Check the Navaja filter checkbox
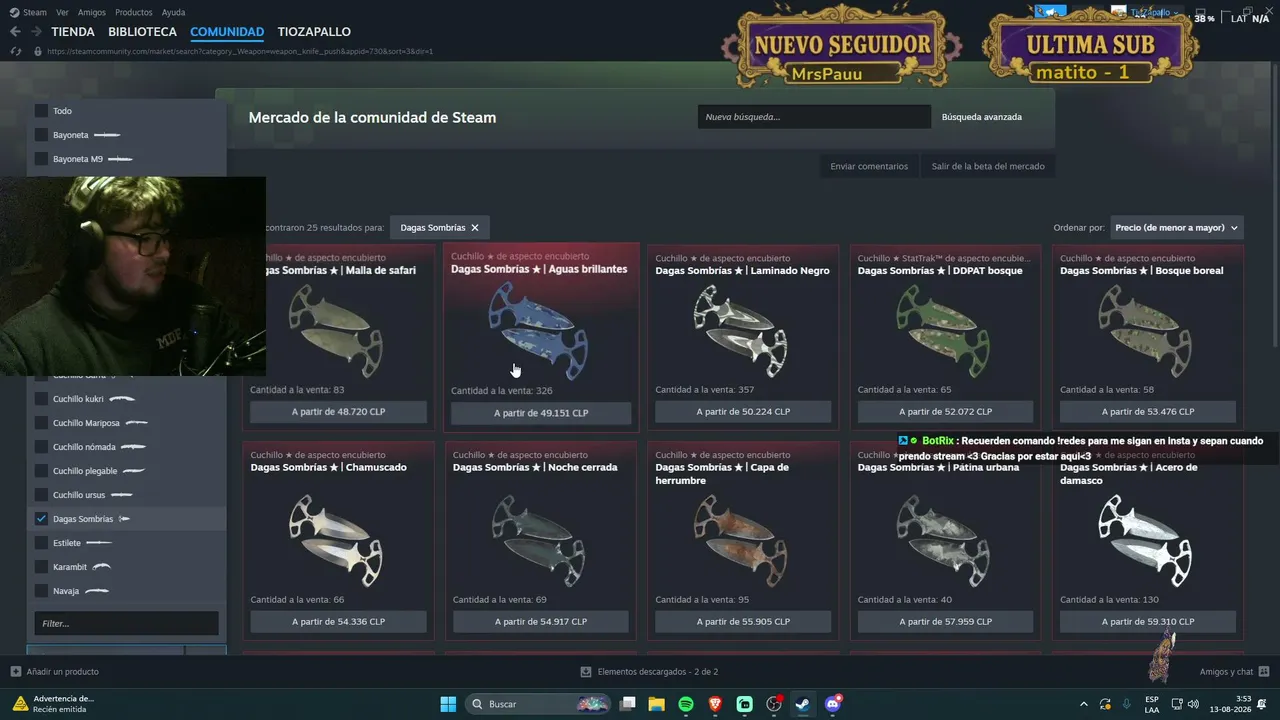This screenshot has width=1280, height=720. coord(41,591)
